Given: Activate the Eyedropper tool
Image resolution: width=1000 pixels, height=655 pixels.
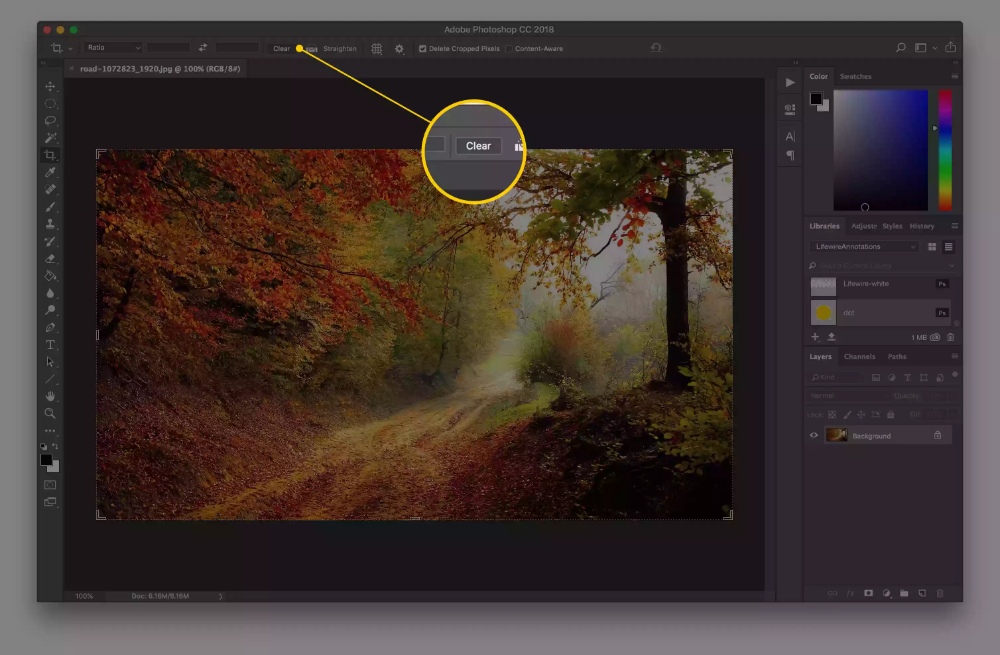Looking at the screenshot, I should tap(50, 172).
